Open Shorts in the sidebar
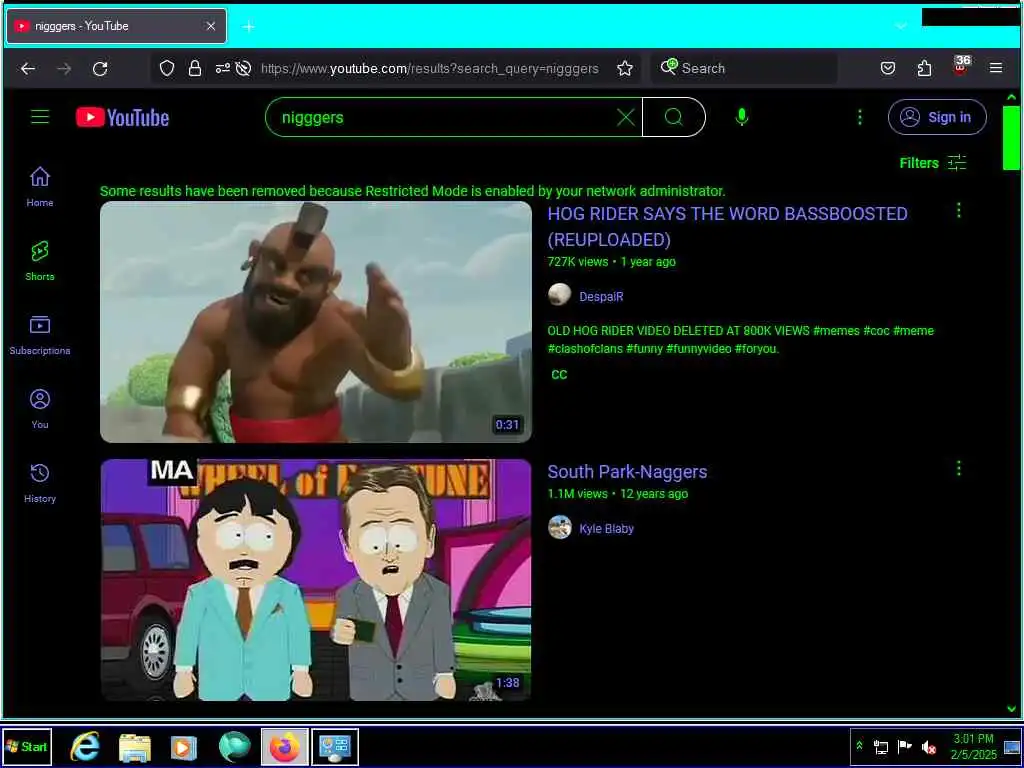1024x768 pixels. pos(40,261)
